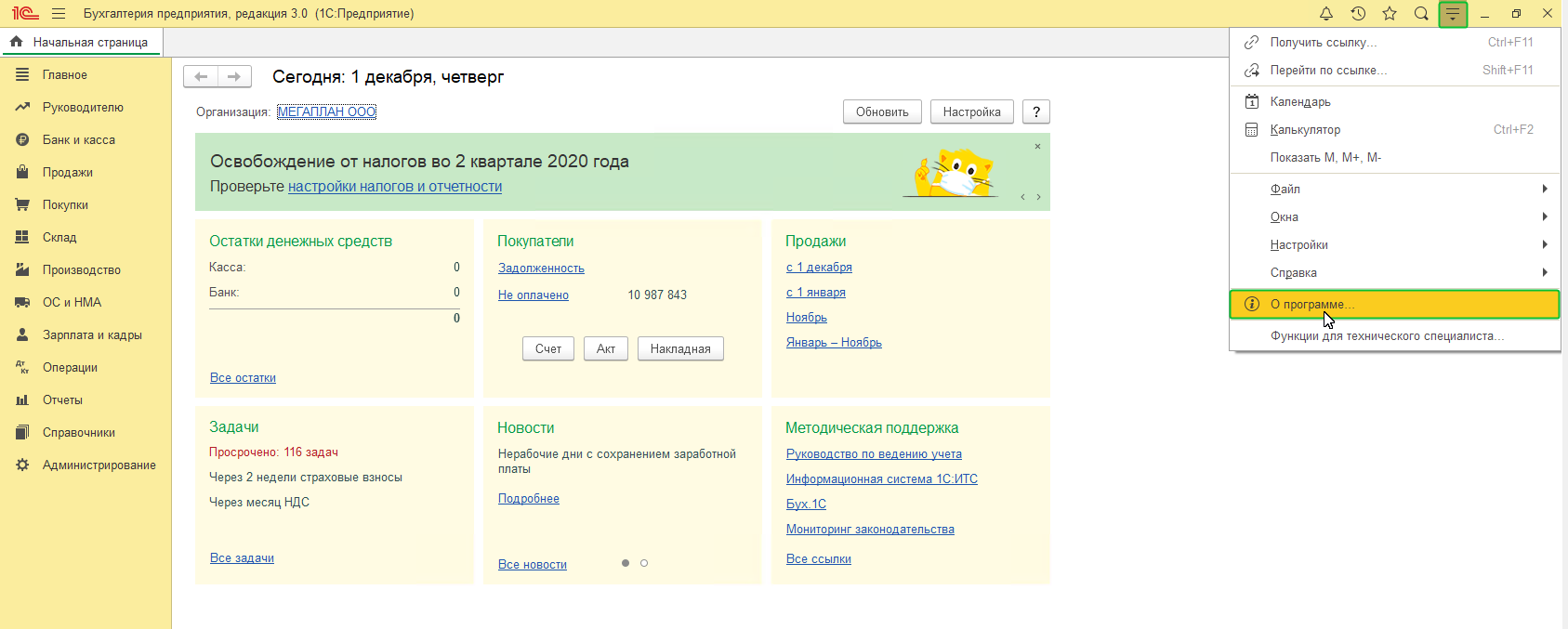Screen dimensions: 1568x629
Task: Open the main hamburger menu icon
Action: click(x=59, y=14)
